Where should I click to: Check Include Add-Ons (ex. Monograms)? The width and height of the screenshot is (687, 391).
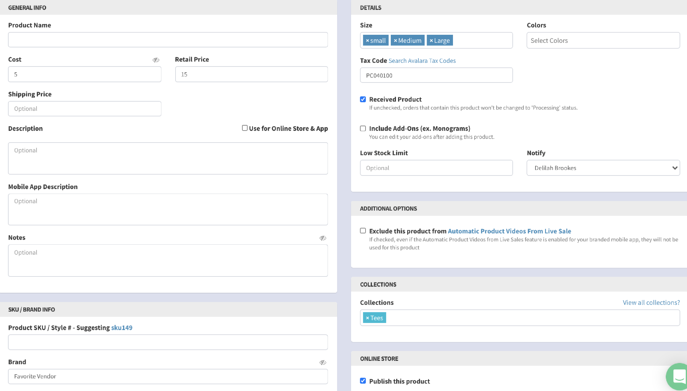(x=363, y=128)
